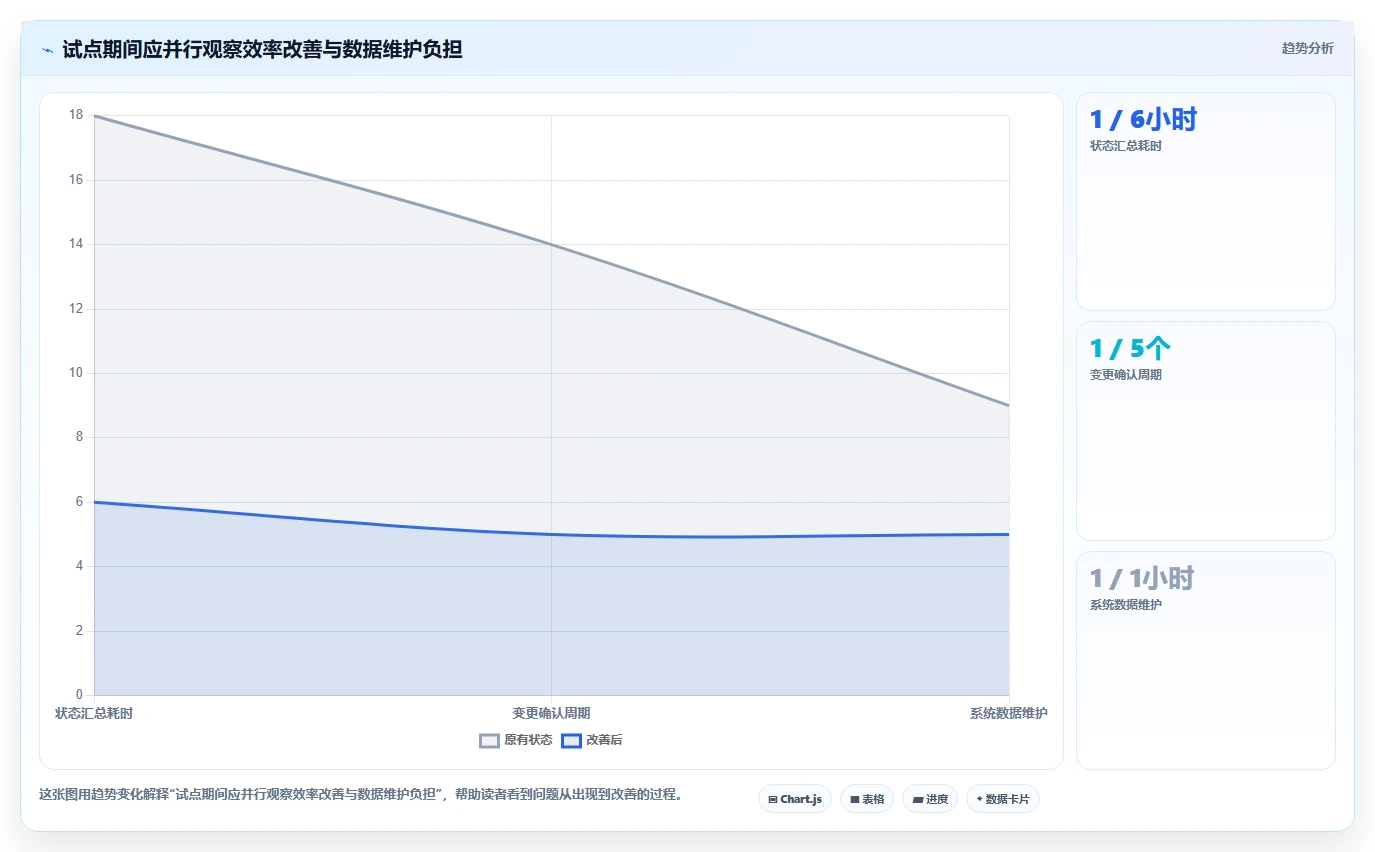Viewport: 1375px width, 852px height.
Task: Click the 系统数据维护 x-axis label
Action: click(x=1008, y=713)
